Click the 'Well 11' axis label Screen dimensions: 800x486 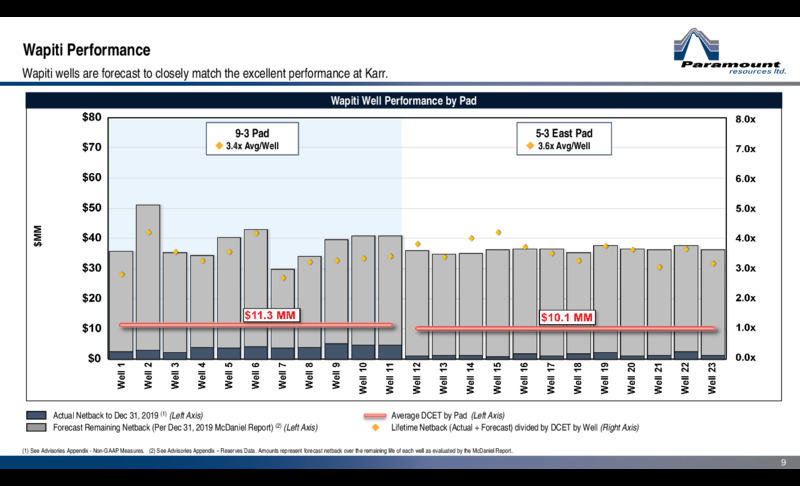click(390, 378)
